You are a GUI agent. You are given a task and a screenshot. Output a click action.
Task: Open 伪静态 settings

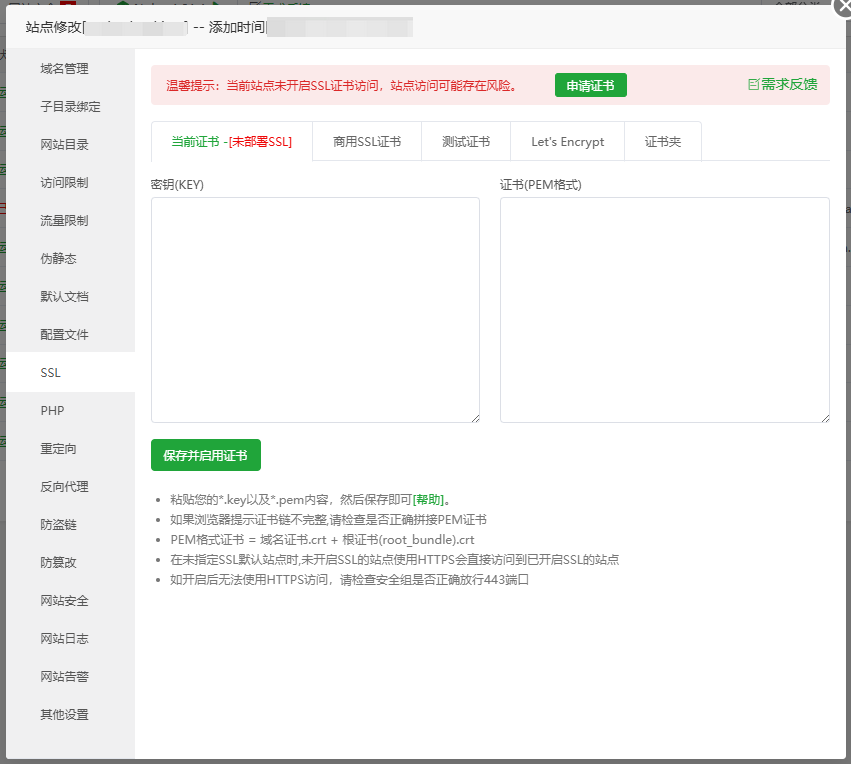pyautogui.click(x=62, y=258)
